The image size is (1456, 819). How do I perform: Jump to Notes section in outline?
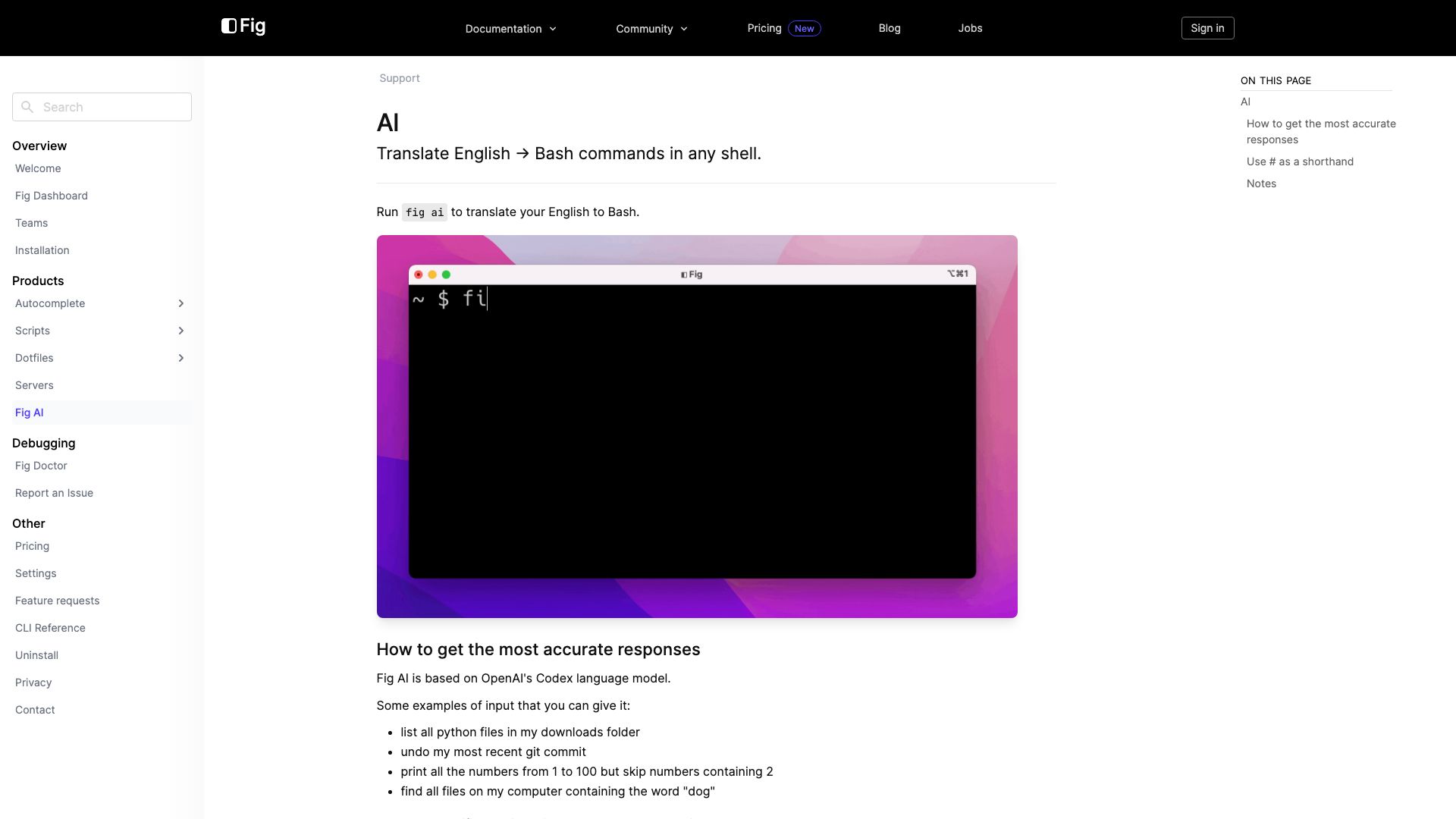tap(1261, 184)
